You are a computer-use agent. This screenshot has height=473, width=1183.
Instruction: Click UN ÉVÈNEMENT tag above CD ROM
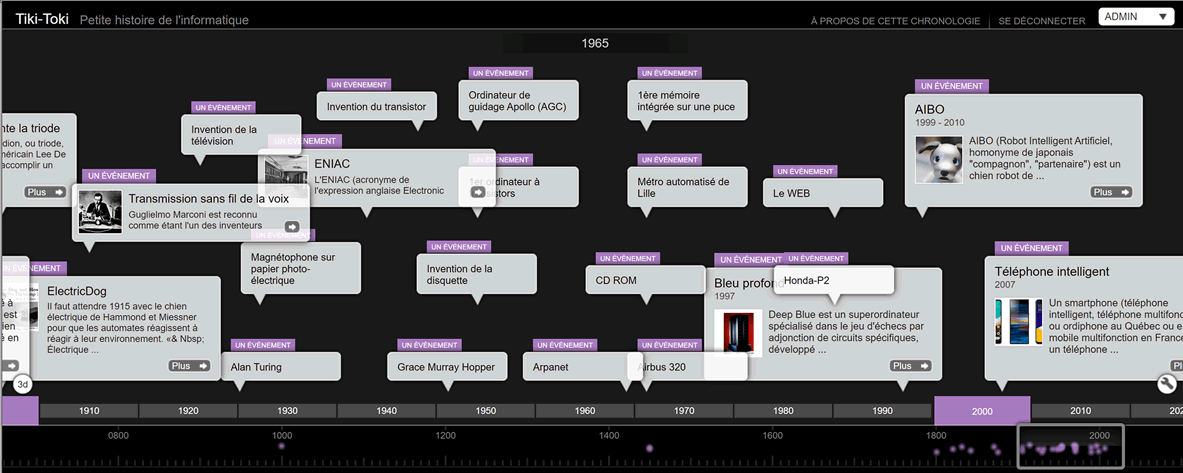click(628, 258)
